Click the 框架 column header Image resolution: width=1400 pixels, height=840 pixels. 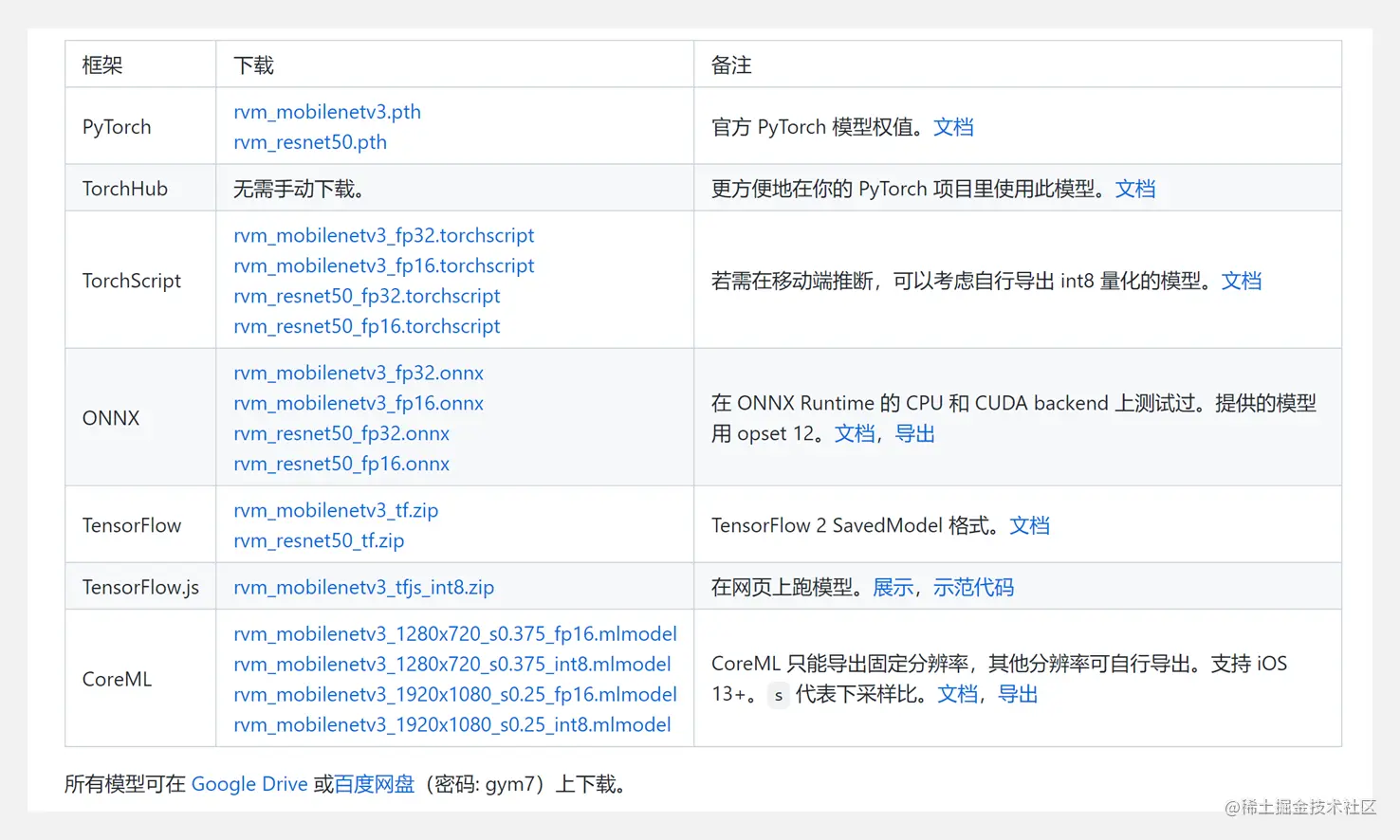click(140, 64)
